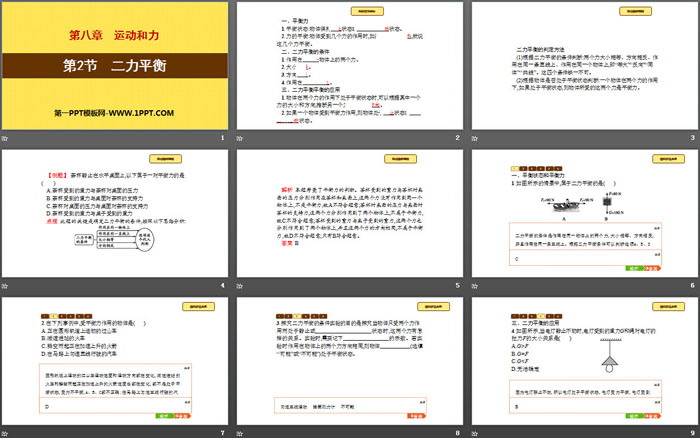Viewport: 700px width, 438px height.
Task: Click slide number 2 label
Action: (x=458, y=138)
